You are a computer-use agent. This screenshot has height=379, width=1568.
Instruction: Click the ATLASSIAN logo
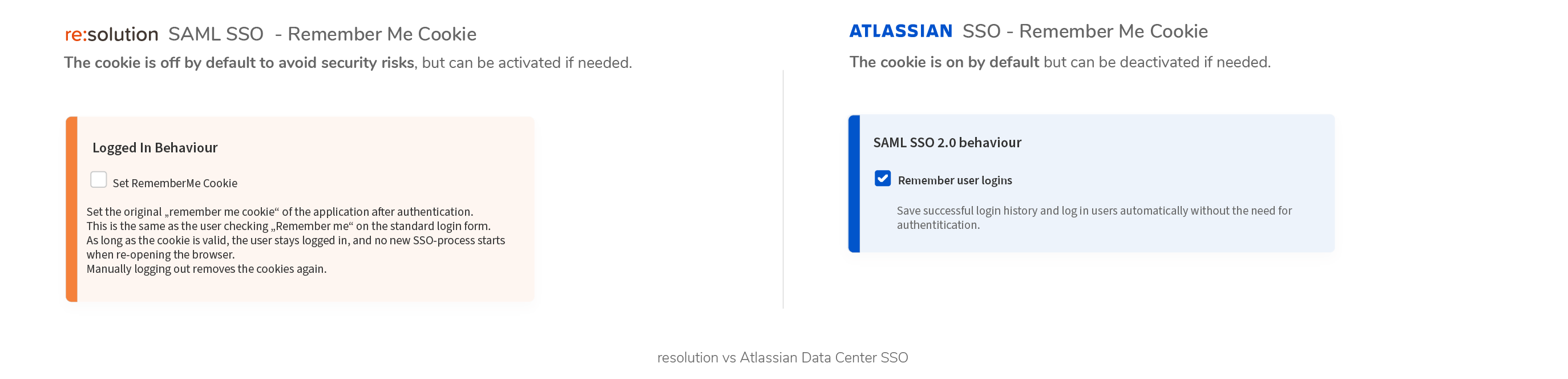coord(901,31)
